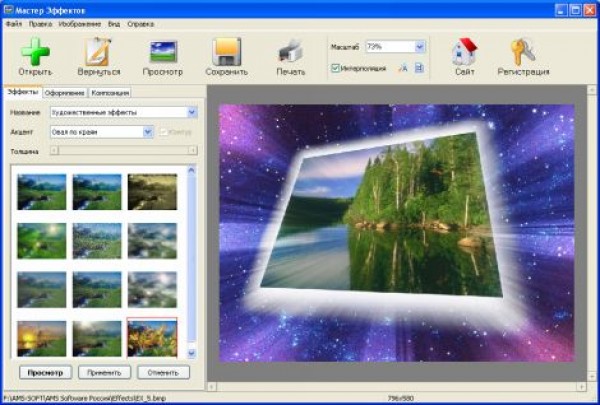
Task: Toggle the Интерполяция checkbox
Action: (x=335, y=68)
